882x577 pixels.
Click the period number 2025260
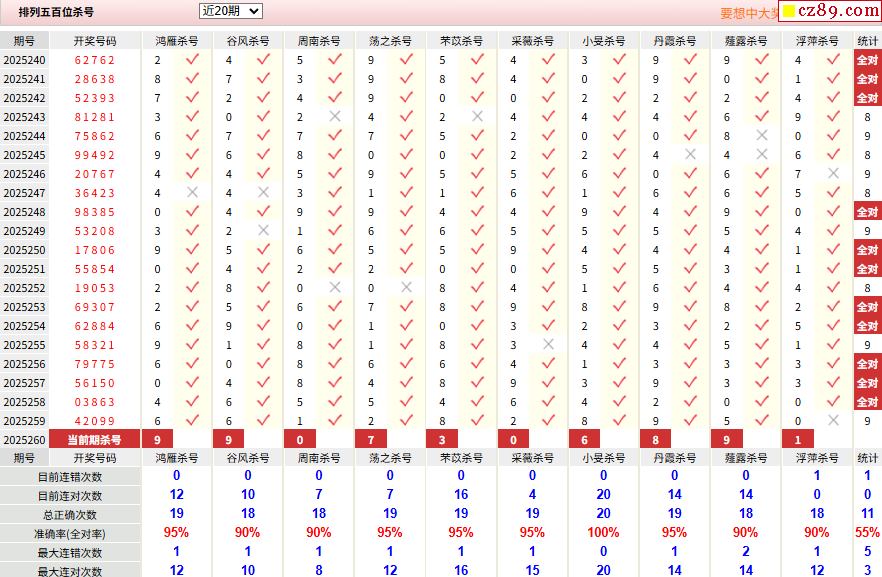tap(24, 440)
